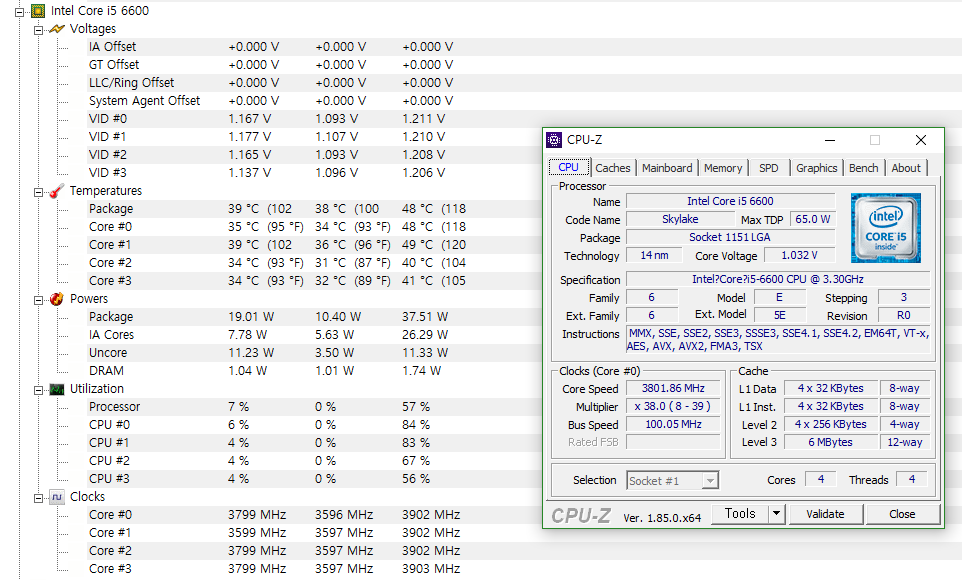Collapse the Voltages tree node
This screenshot has height=580, width=962.
coord(39,29)
